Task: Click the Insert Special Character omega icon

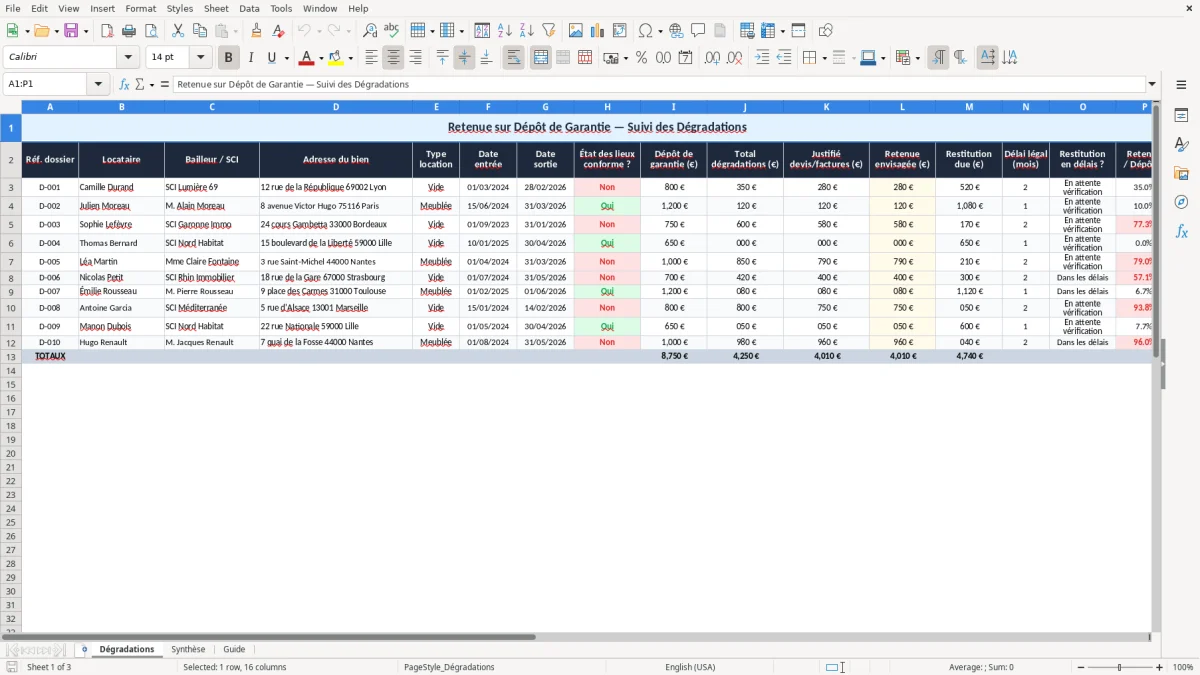Action: (x=645, y=31)
